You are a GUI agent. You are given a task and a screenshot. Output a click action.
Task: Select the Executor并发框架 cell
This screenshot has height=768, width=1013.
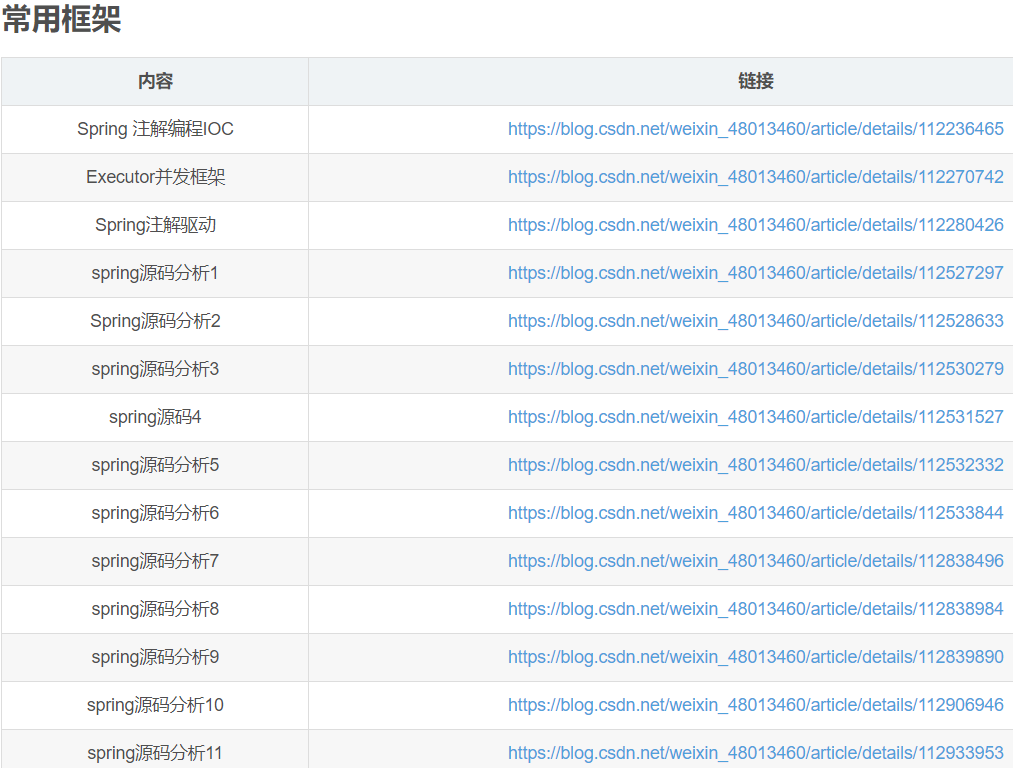[155, 177]
